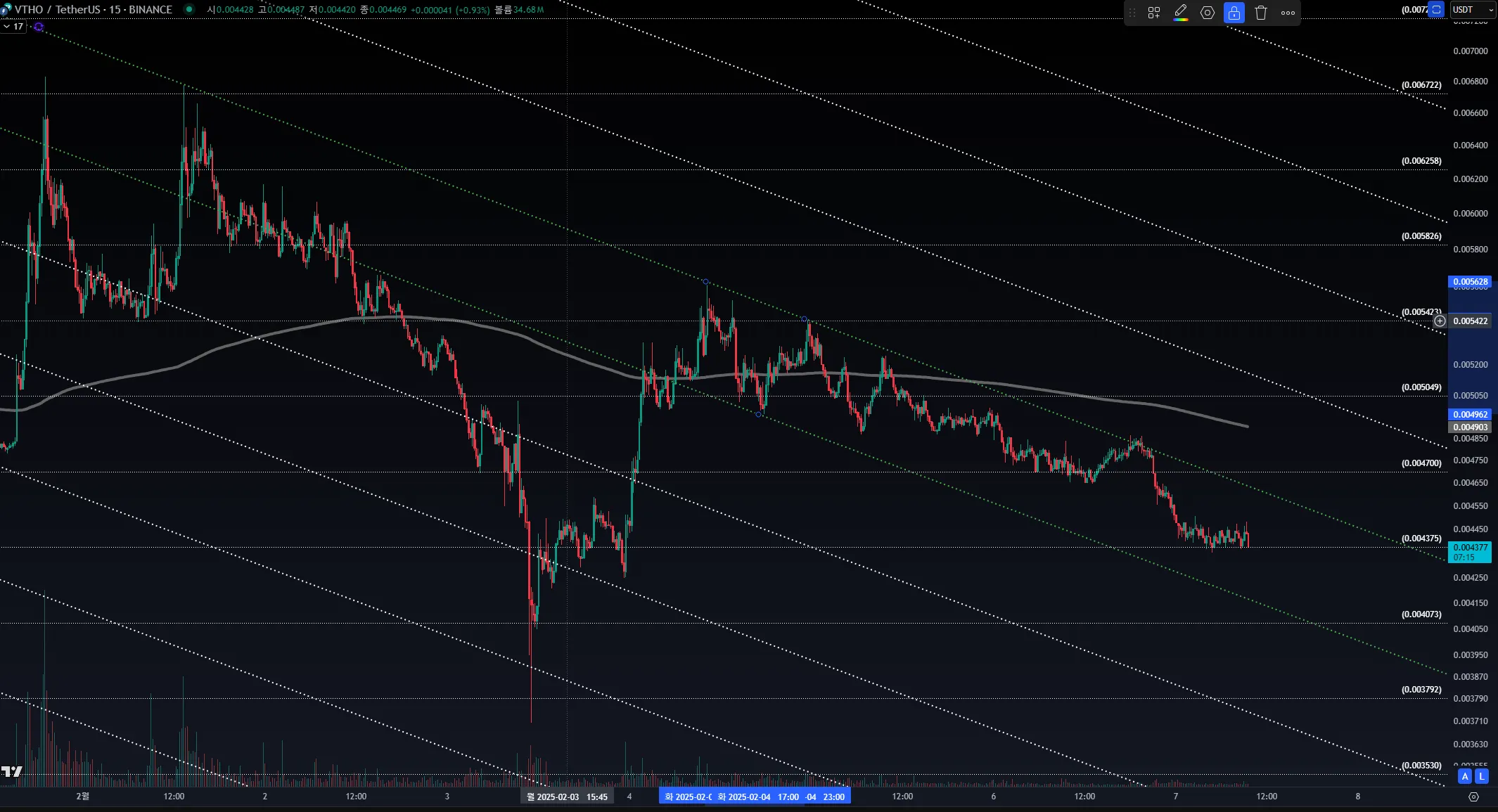The height and width of the screenshot is (812, 1498).
Task: Click the 2025-02-03 15:45 time axis label
Action: pos(567,797)
